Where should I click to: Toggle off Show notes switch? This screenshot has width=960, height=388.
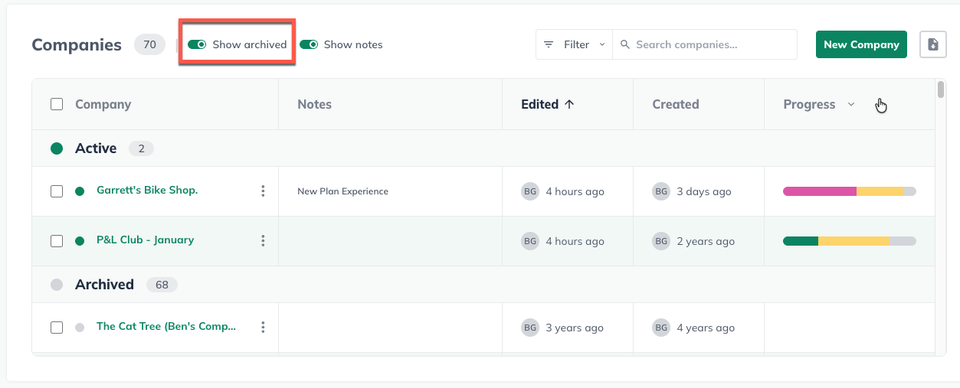click(309, 45)
